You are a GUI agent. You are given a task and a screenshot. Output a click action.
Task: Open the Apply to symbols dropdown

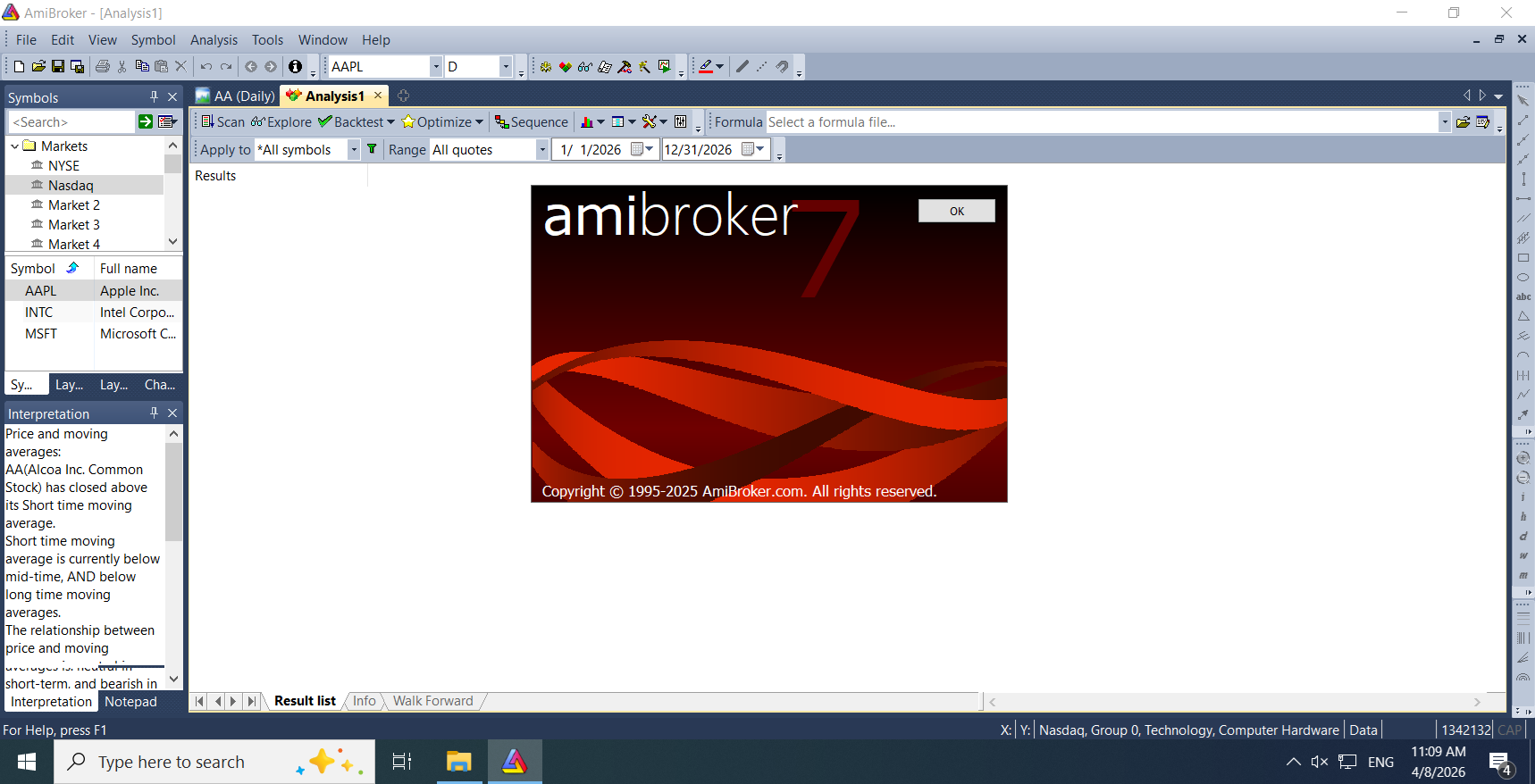[x=354, y=150]
